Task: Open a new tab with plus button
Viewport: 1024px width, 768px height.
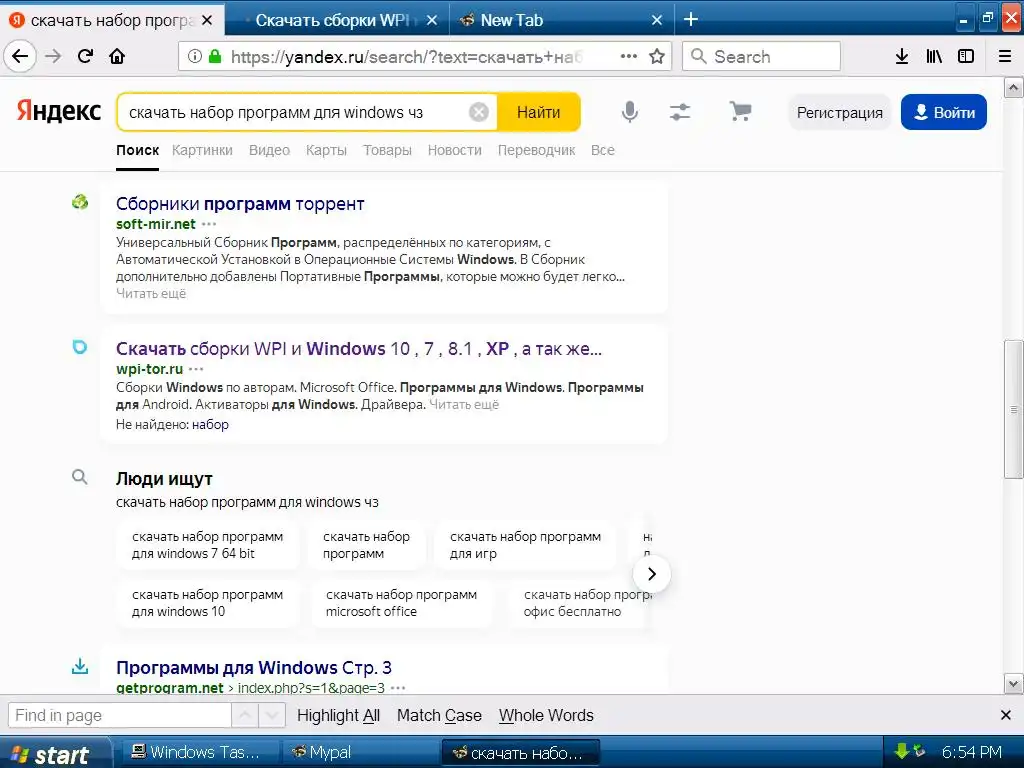Action: (691, 20)
